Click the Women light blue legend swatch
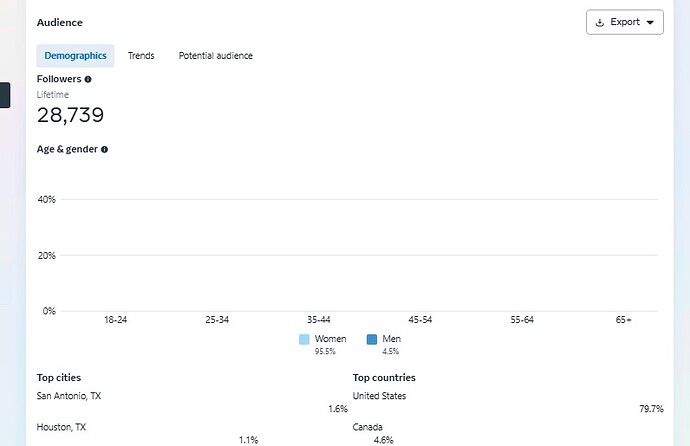690x446 pixels. click(x=304, y=340)
